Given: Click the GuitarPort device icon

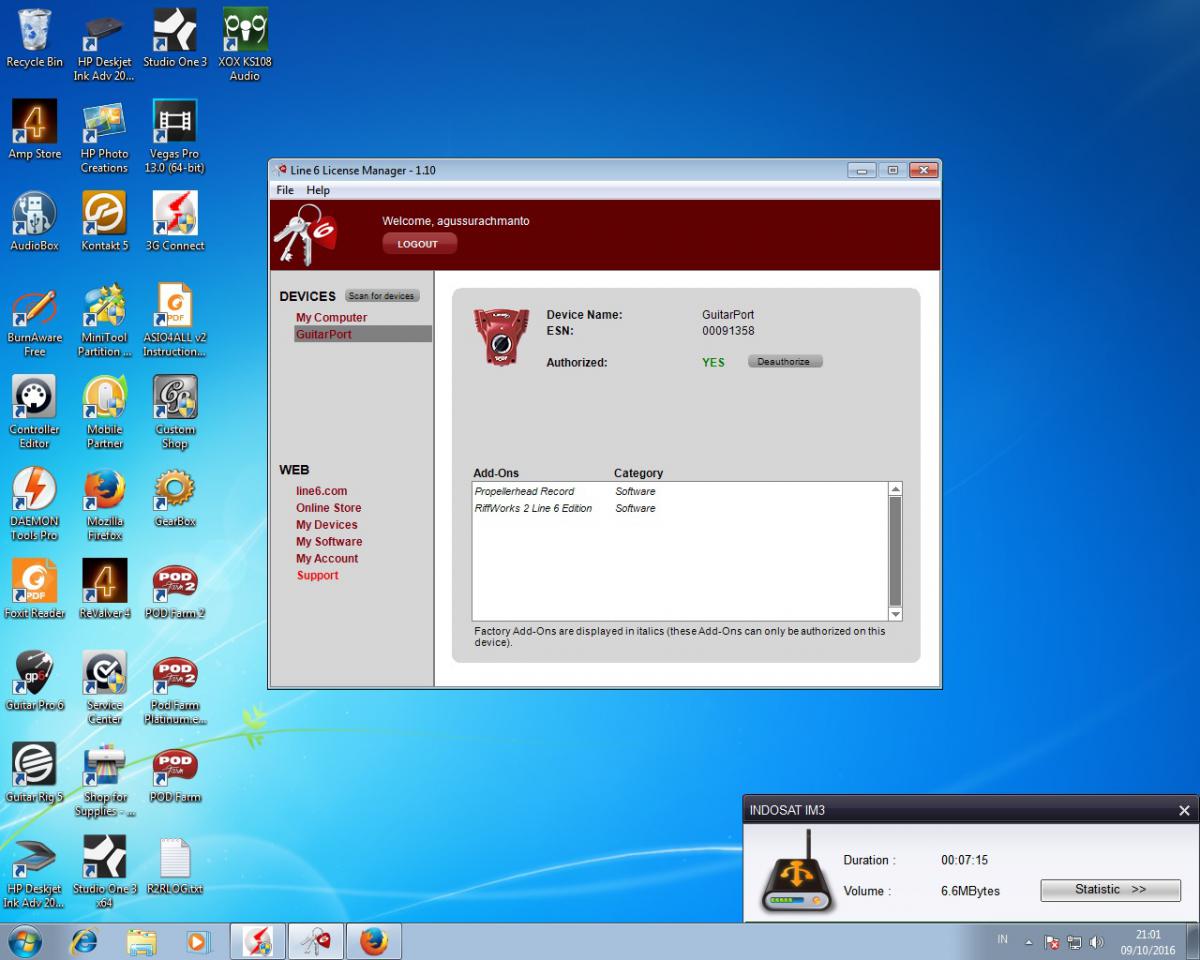Looking at the screenshot, I should click(x=501, y=337).
